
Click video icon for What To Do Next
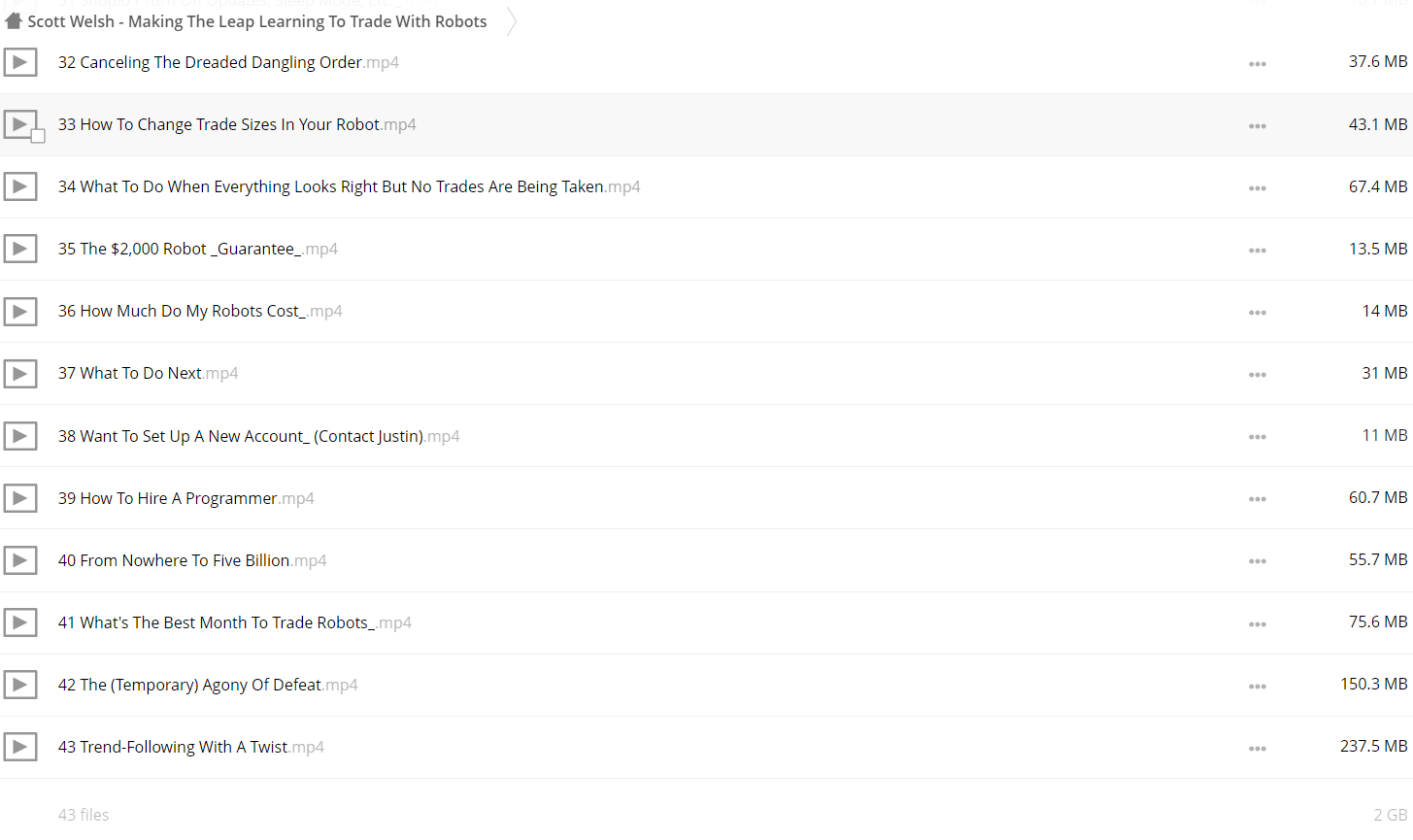19,373
